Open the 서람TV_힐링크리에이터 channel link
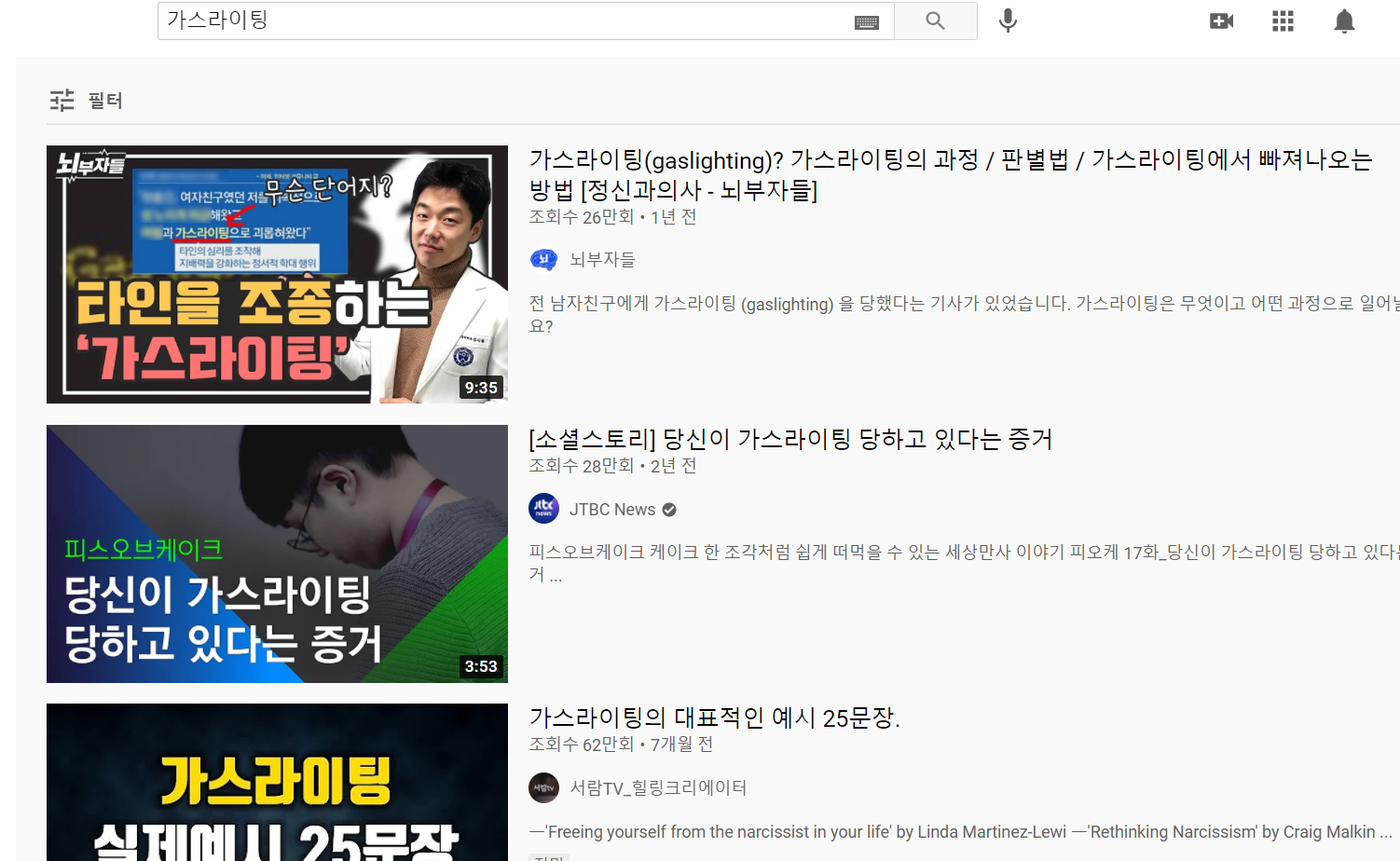The width and height of the screenshot is (1400, 861). (658, 787)
